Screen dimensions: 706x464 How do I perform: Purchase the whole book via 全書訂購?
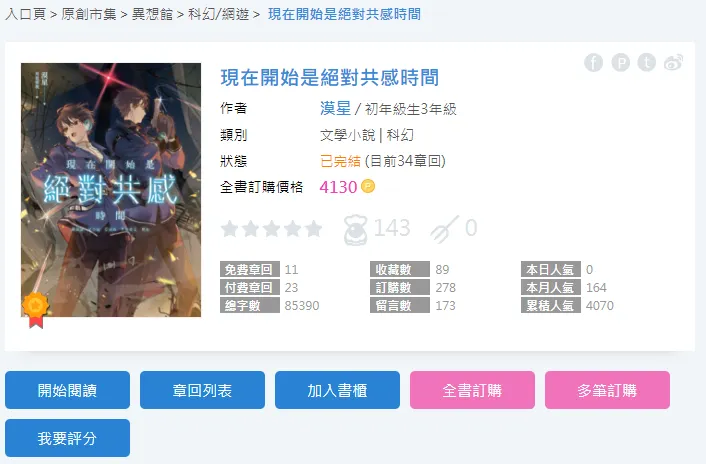pos(472,390)
